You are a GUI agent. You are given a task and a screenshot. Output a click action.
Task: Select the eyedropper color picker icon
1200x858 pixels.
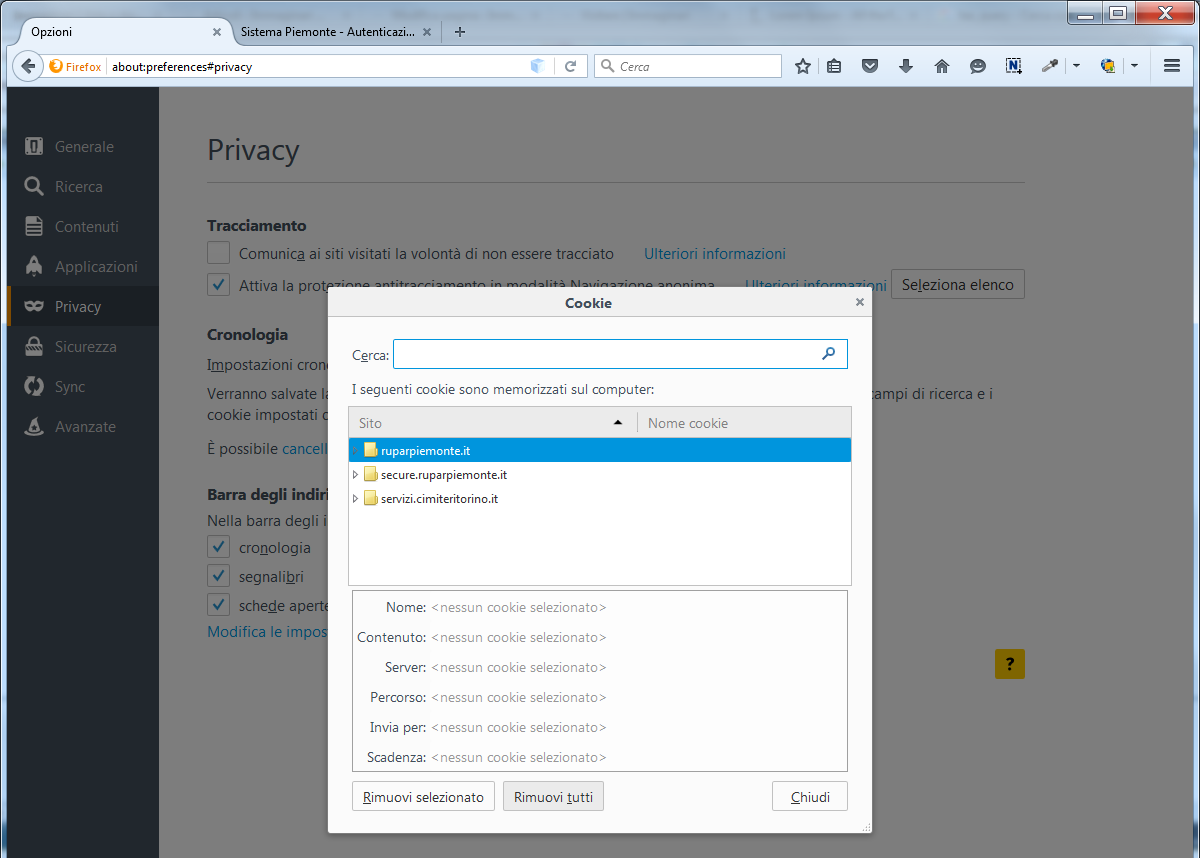[1049, 66]
